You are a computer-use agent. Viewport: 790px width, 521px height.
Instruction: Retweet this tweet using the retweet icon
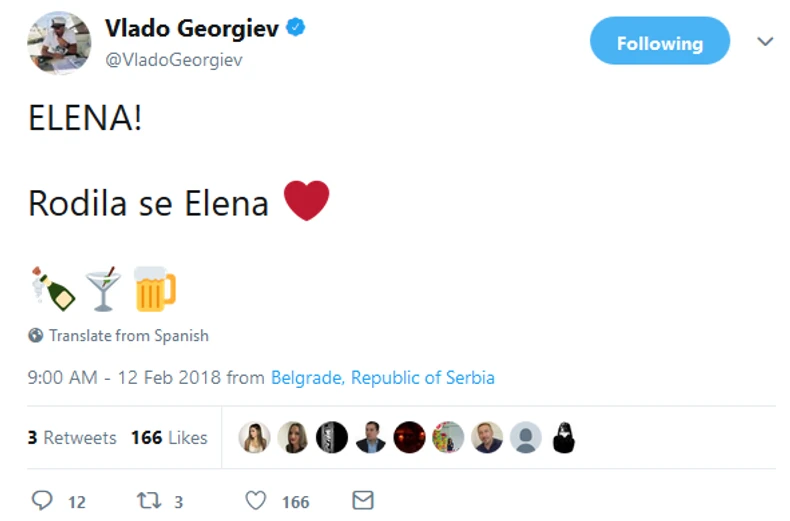(149, 501)
